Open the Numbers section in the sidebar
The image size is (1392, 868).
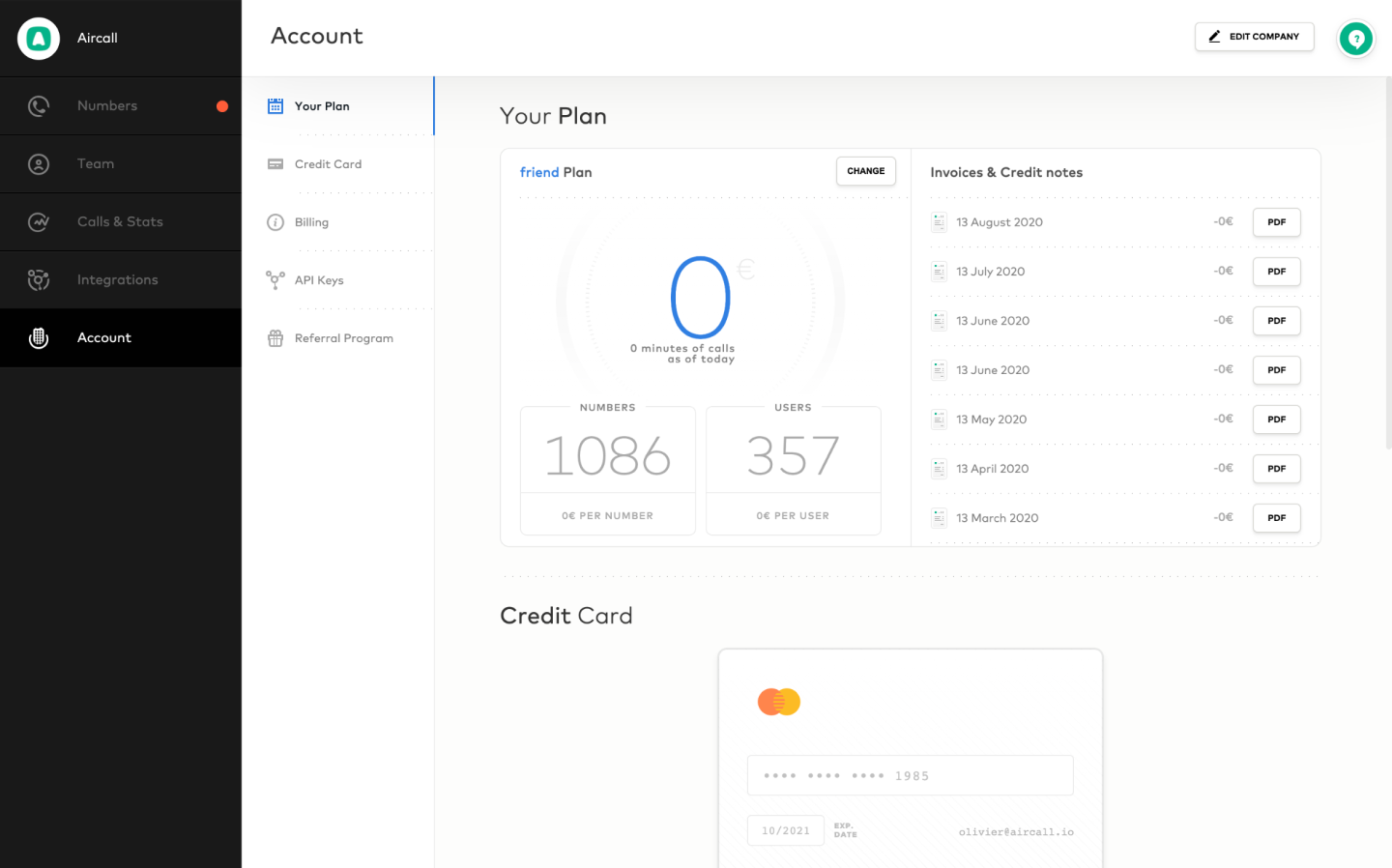(106, 105)
